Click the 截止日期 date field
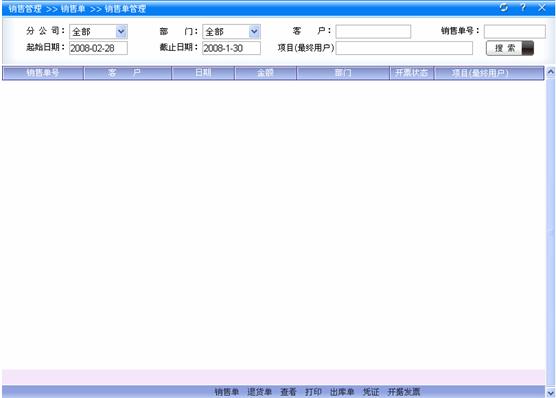Screen dimensions: 556x398 click(232, 48)
